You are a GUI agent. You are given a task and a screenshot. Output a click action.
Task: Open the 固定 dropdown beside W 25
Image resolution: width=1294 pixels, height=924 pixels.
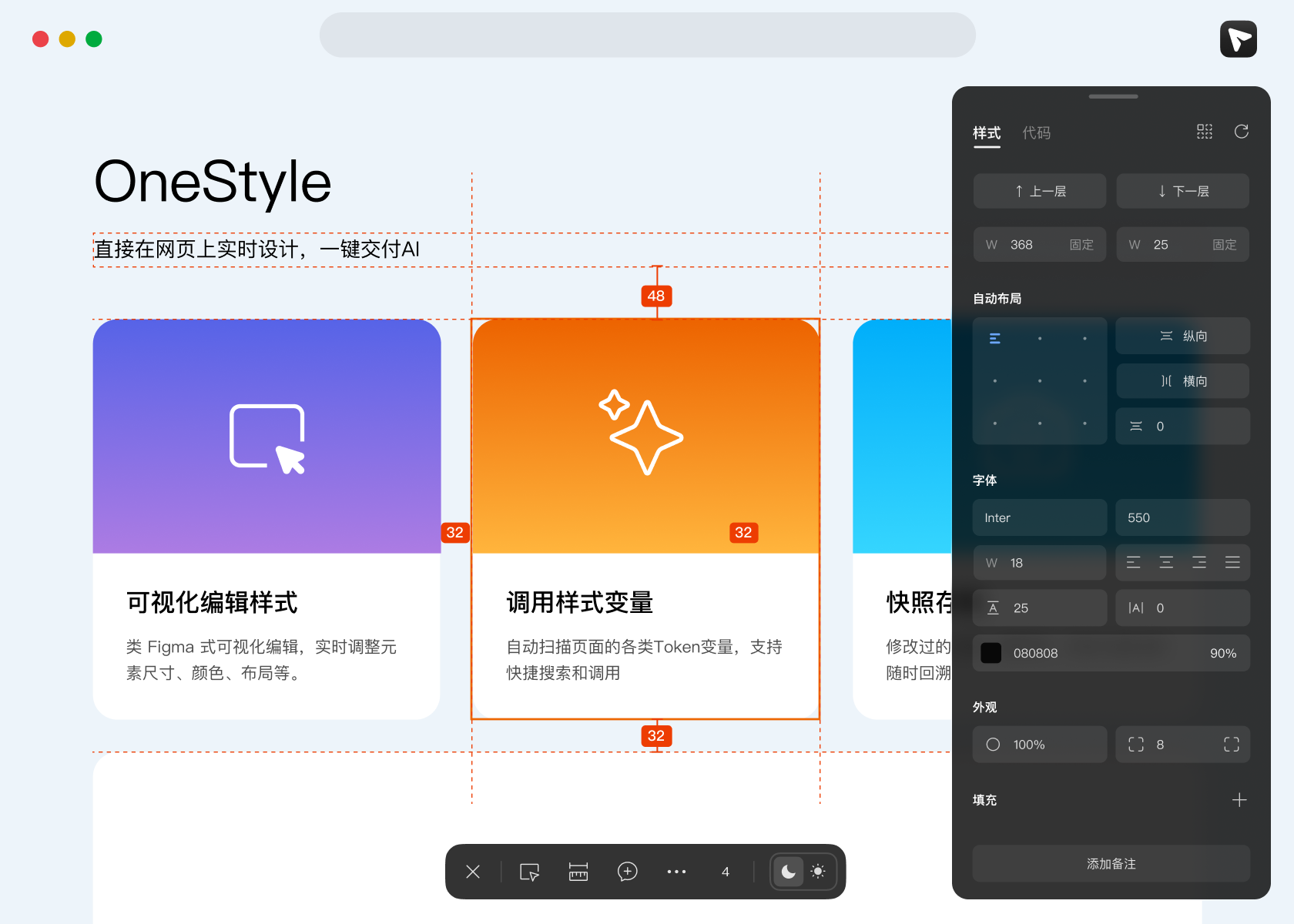(x=1225, y=245)
